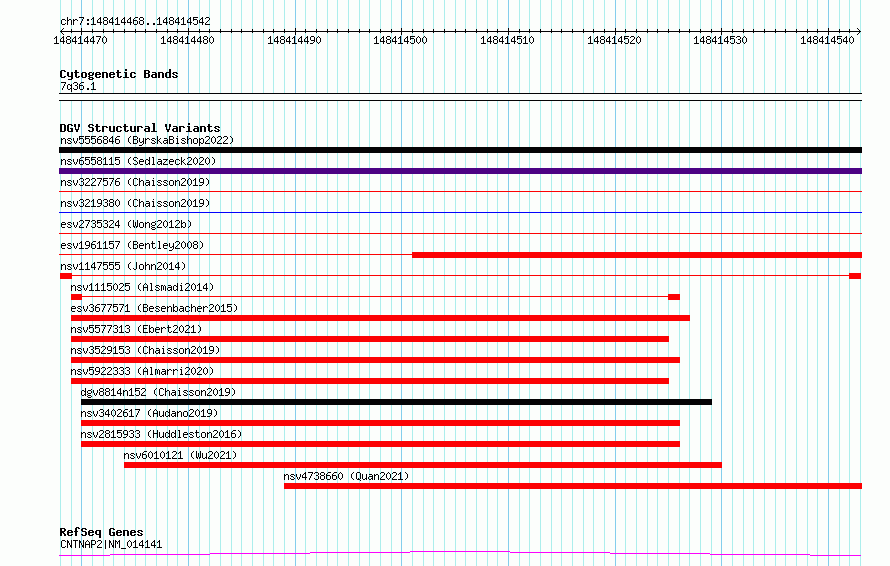
Task: Open nsv3227576 (Chaisson2019) variant label
Action: [135, 182]
